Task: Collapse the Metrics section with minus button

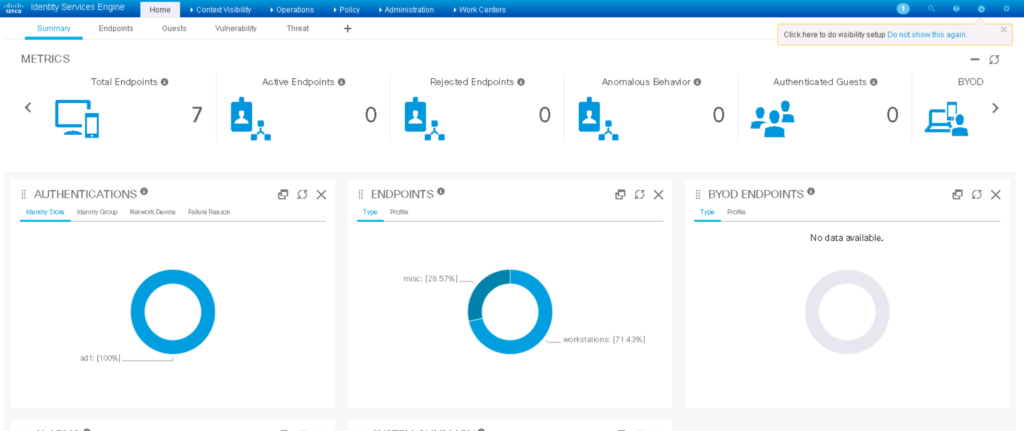Action: [975, 60]
